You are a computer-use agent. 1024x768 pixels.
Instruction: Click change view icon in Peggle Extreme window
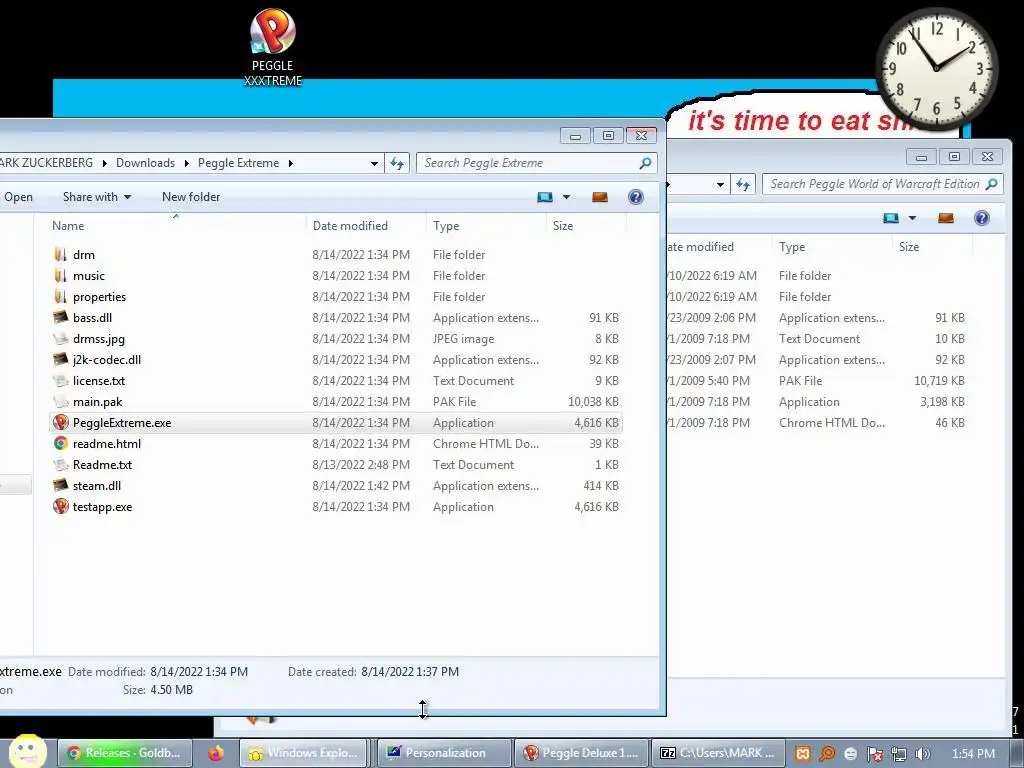pos(545,197)
